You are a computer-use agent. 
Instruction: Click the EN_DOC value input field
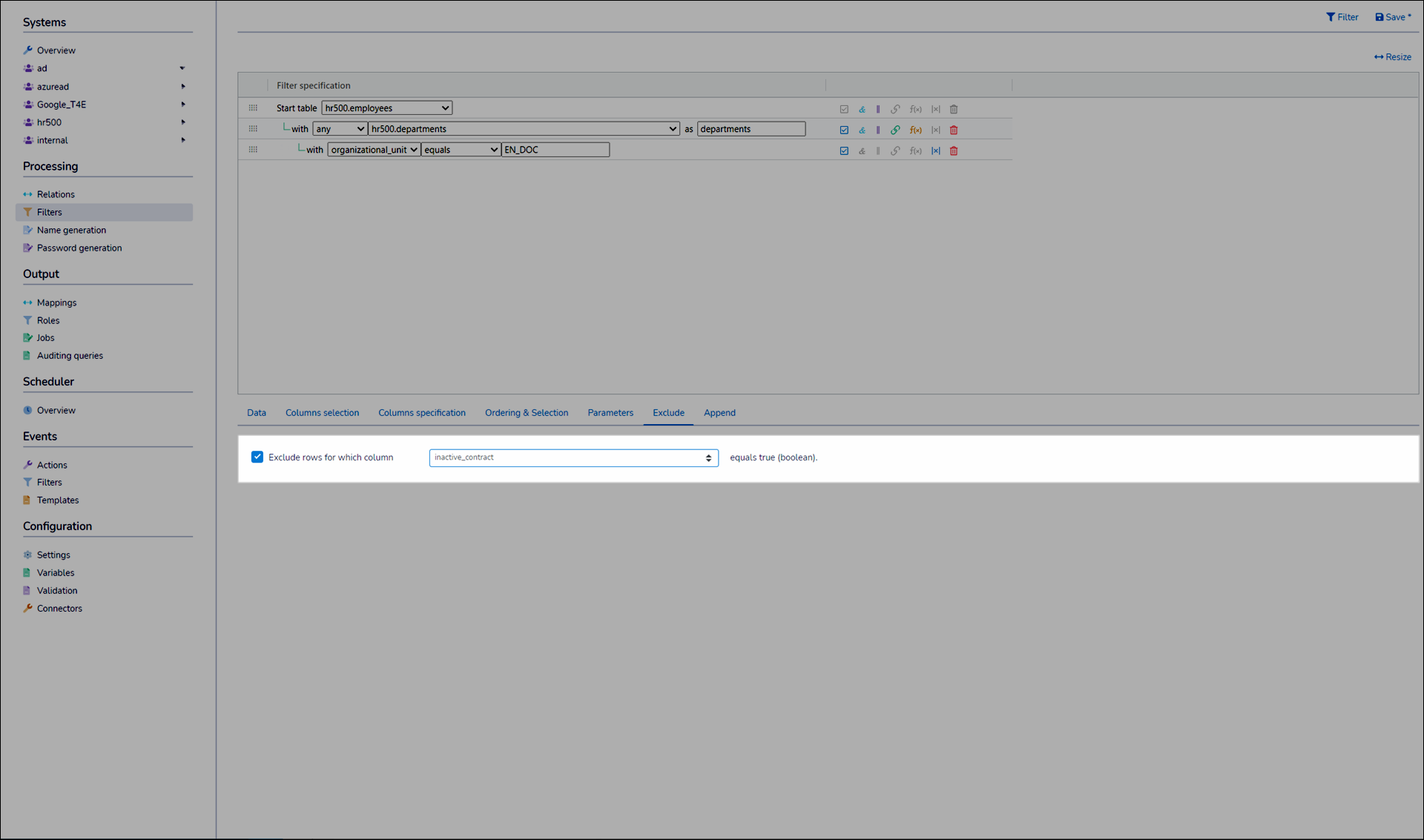click(555, 150)
